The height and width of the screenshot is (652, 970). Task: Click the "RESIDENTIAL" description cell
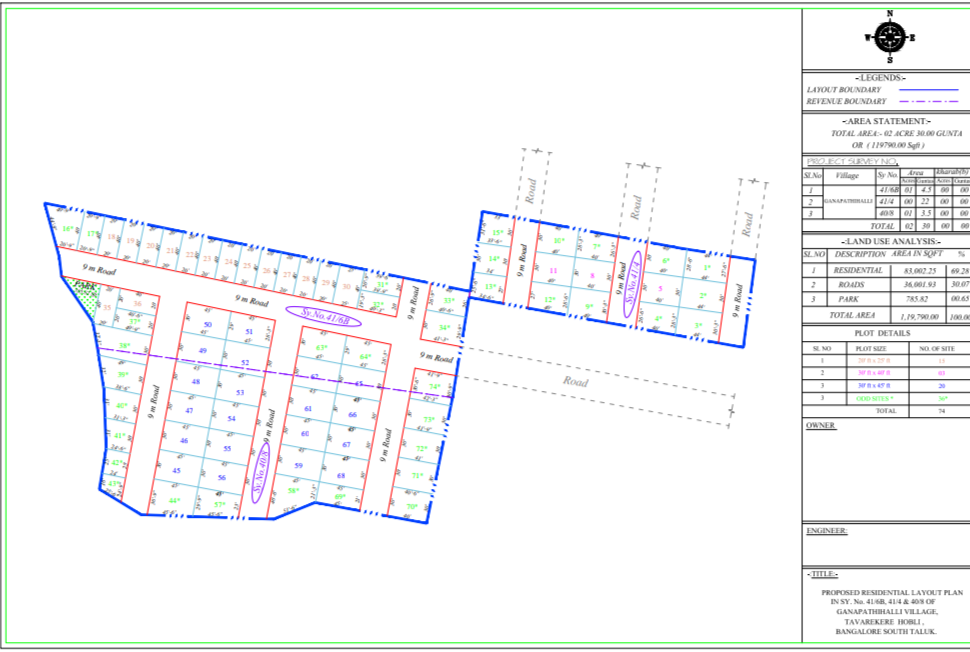[858, 270]
